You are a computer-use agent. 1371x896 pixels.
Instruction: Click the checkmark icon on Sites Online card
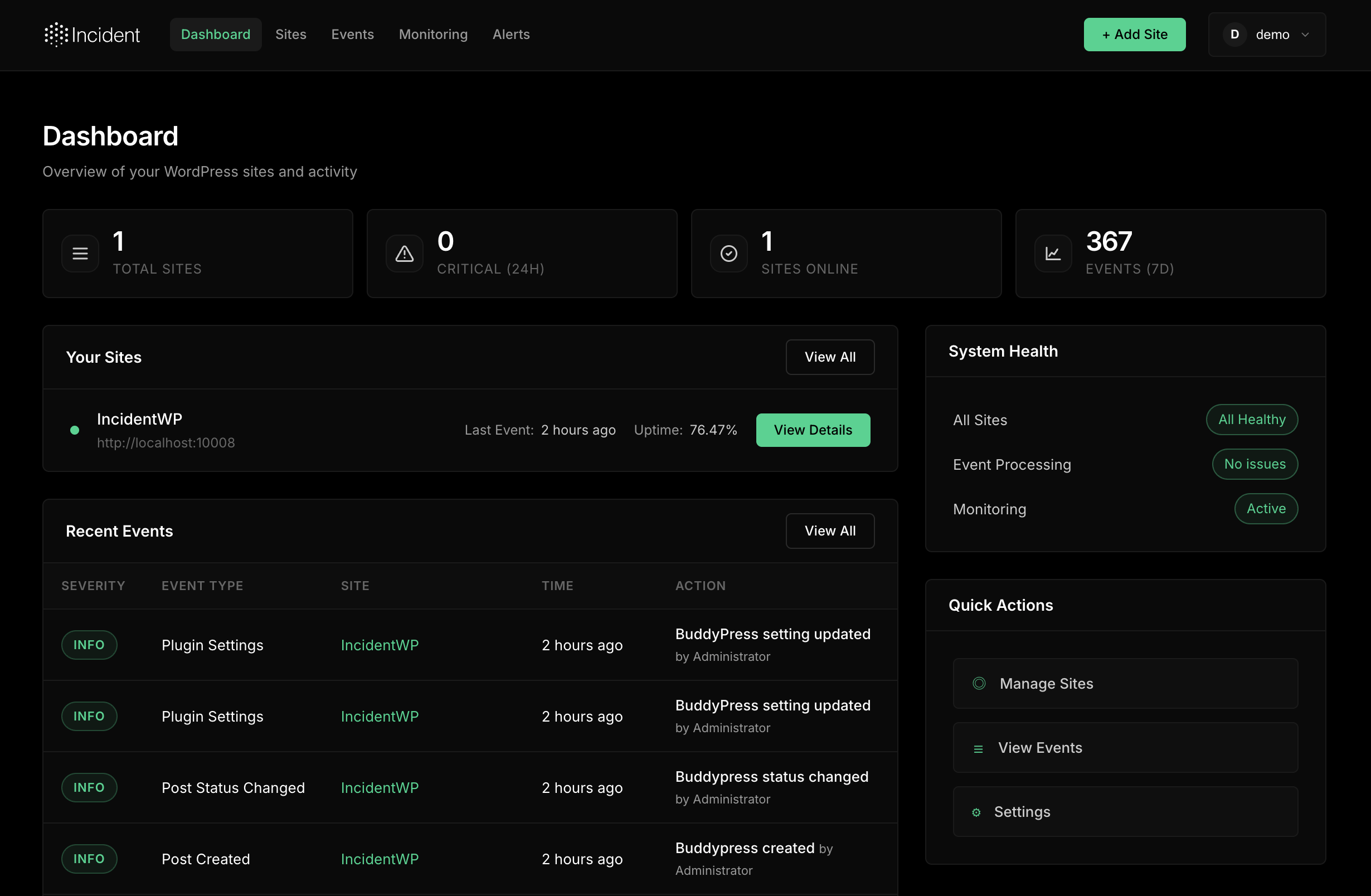[x=728, y=254]
